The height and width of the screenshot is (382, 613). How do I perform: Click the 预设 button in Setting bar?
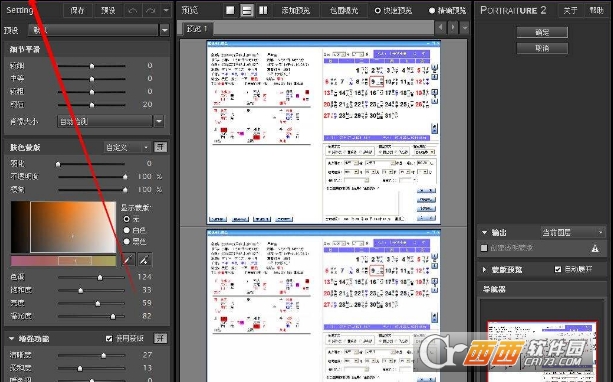pos(108,11)
